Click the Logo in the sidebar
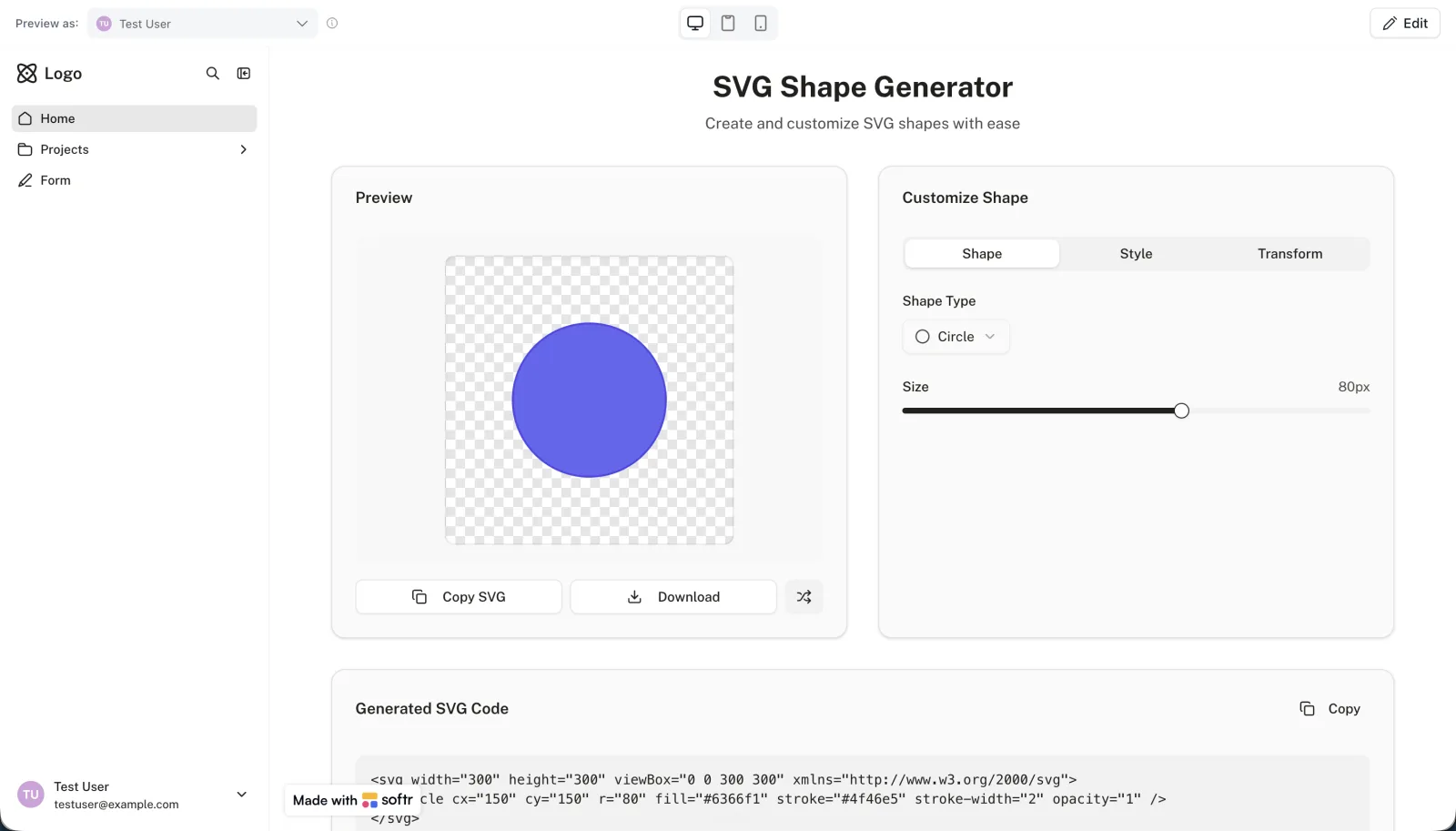Image resolution: width=1456 pixels, height=831 pixels. coord(50,74)
